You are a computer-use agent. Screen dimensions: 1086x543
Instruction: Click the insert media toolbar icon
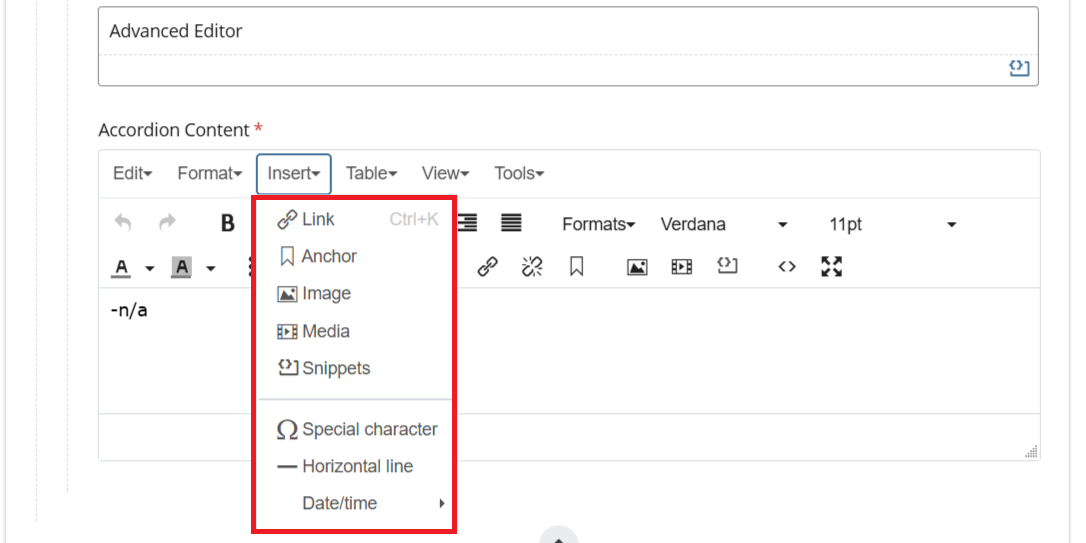(682, 267)
